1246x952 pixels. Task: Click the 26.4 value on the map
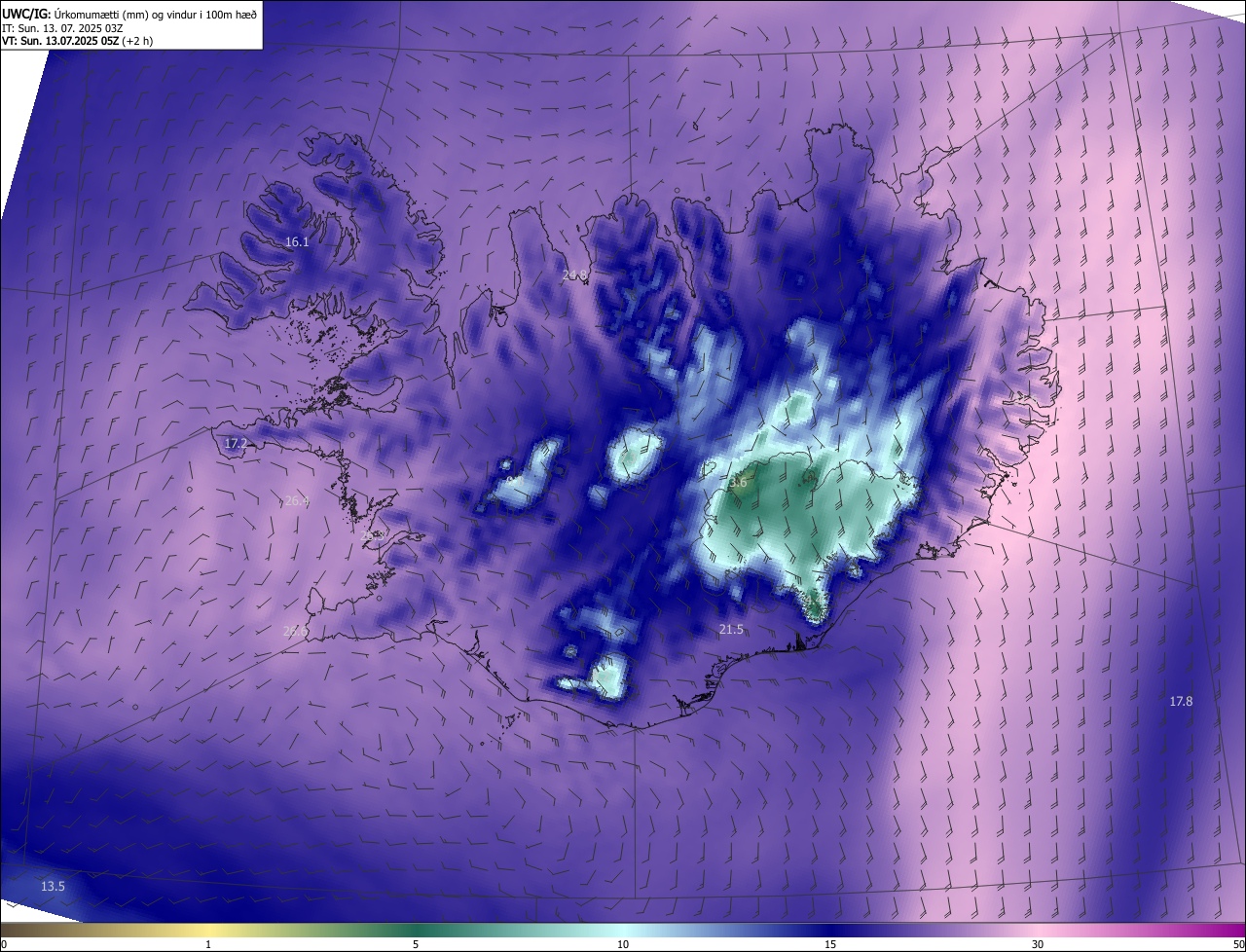point(296,501)
